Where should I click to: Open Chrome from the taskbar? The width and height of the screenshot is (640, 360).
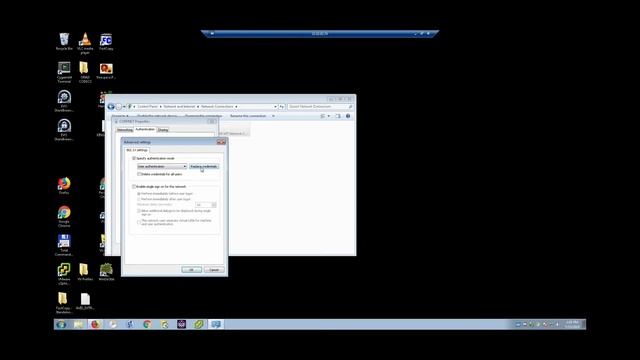[x=147, y=324]
